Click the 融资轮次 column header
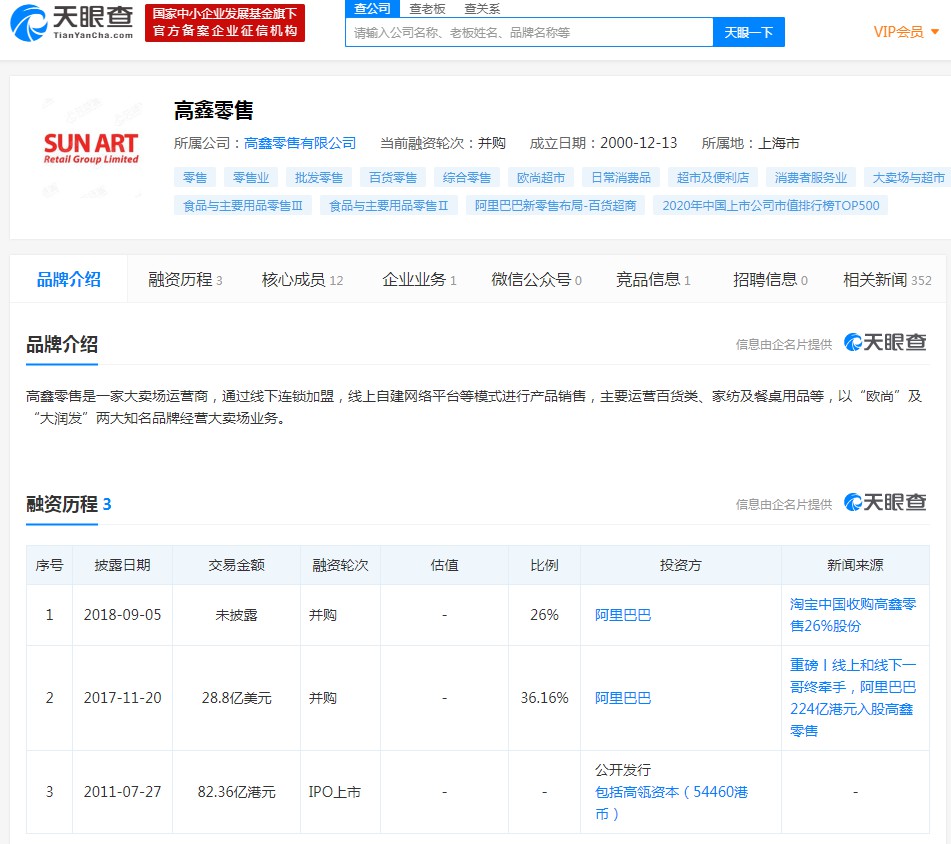 (x=340, y=565)
